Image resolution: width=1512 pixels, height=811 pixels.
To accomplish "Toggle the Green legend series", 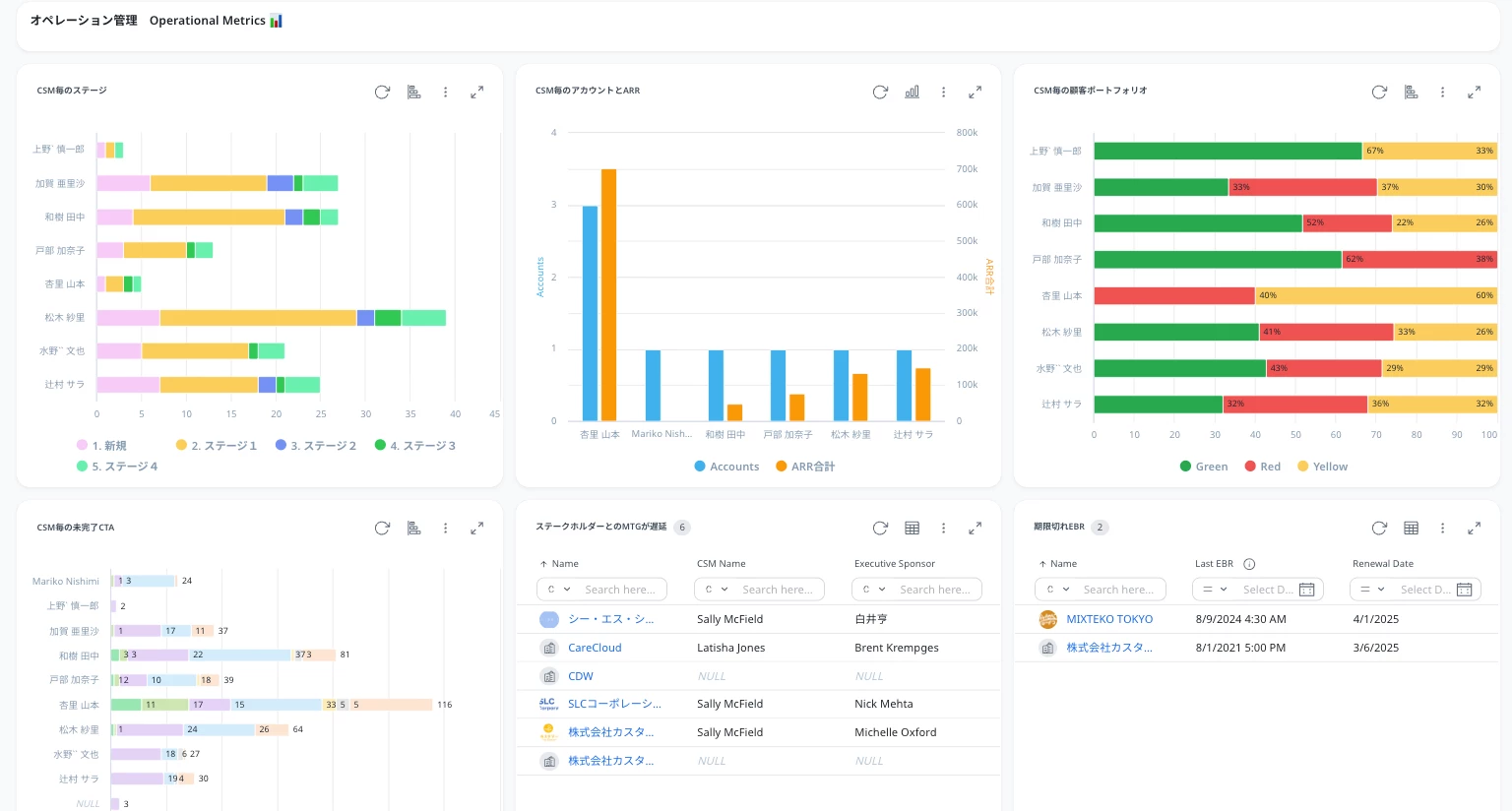I will (1204, 467).
